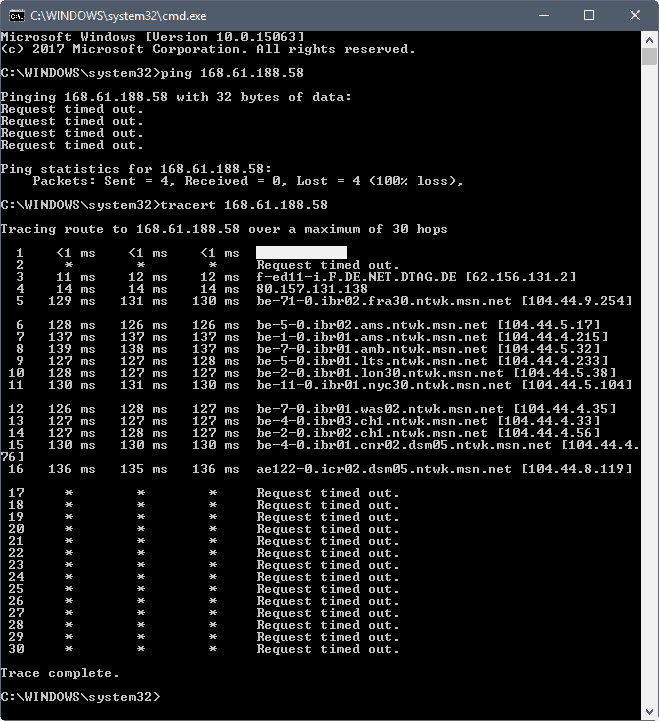Click the redacted white box in hop 1
Image resolution: width=659 pixels, height=721 pixels.
pos(301,252)
